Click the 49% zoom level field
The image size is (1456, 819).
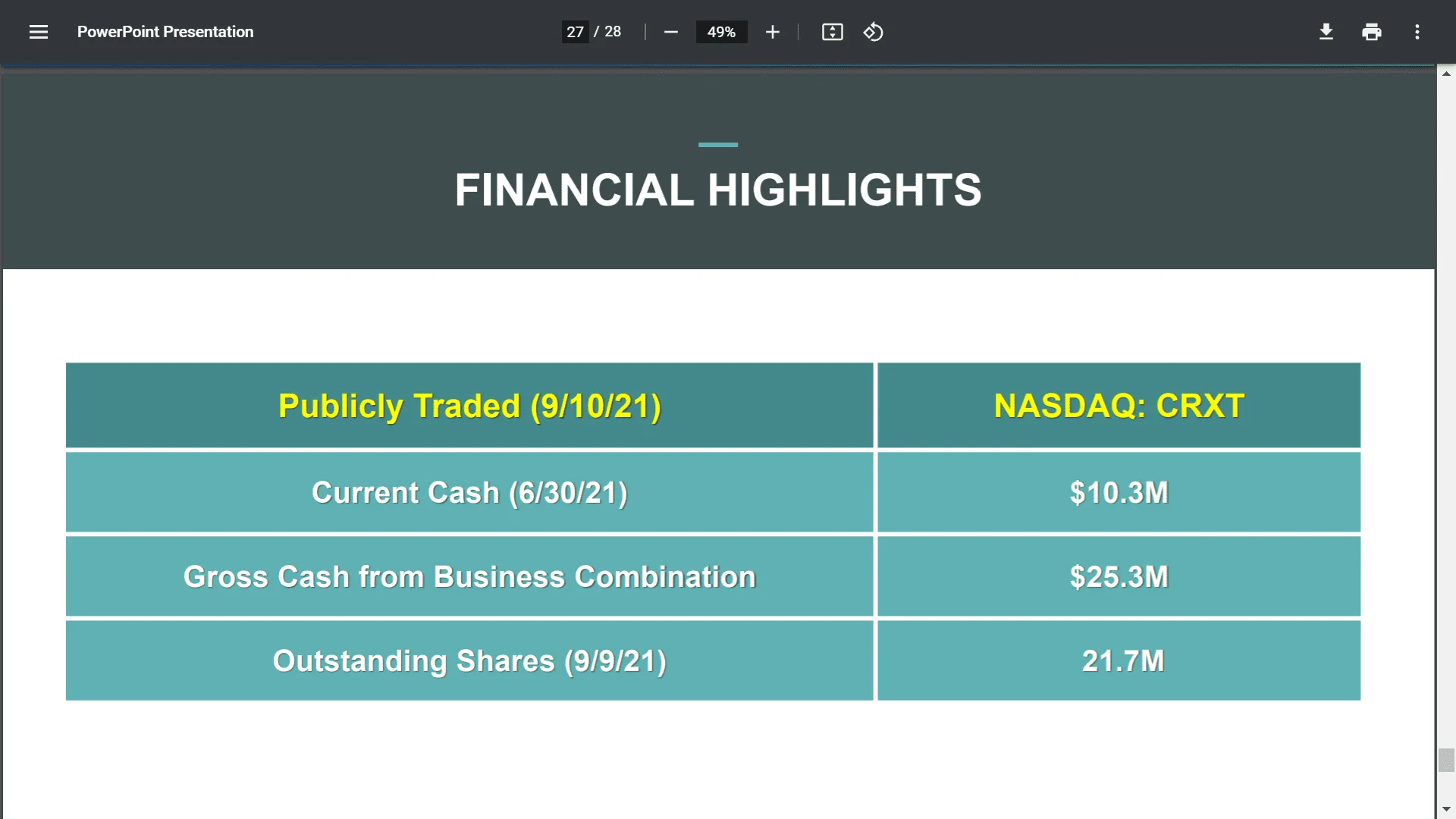pyautogui.click(x=721, y=32)
